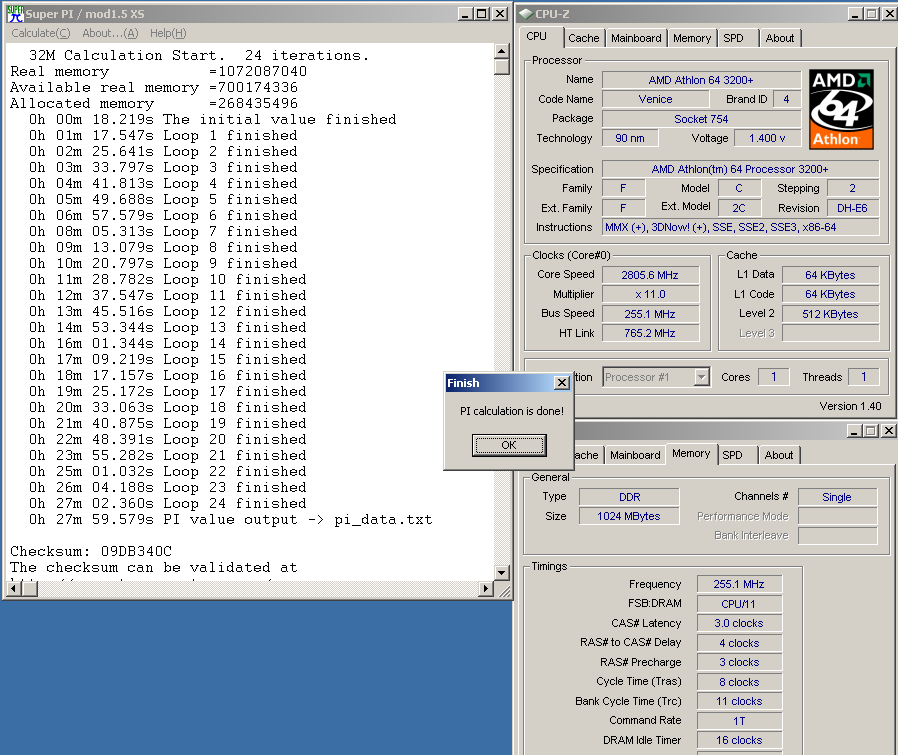Click the FSB:DRAM value 'CPU/11'
The height and width of the screenshot is (755, 898).
[x=739, y=604]
